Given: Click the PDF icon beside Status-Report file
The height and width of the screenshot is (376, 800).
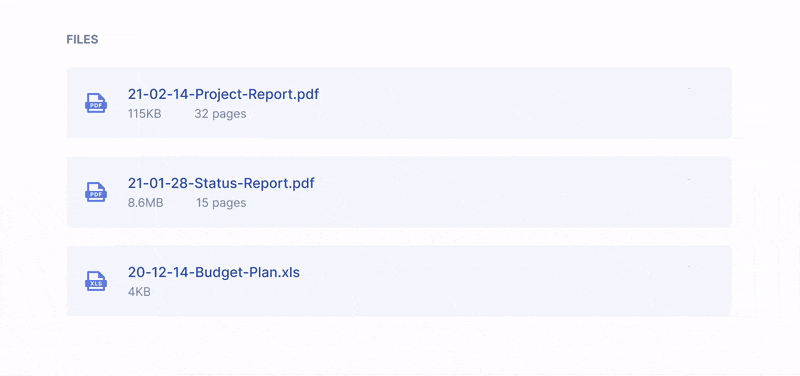Looking at the screenshot, I should [96, 192].
